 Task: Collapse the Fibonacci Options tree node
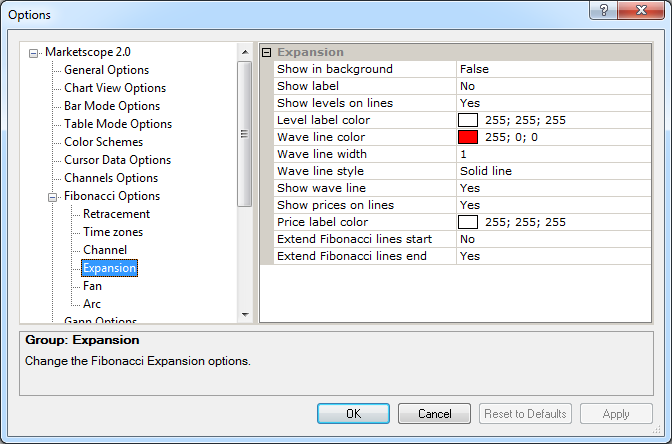pyautogui.click(x=52, y=198)
